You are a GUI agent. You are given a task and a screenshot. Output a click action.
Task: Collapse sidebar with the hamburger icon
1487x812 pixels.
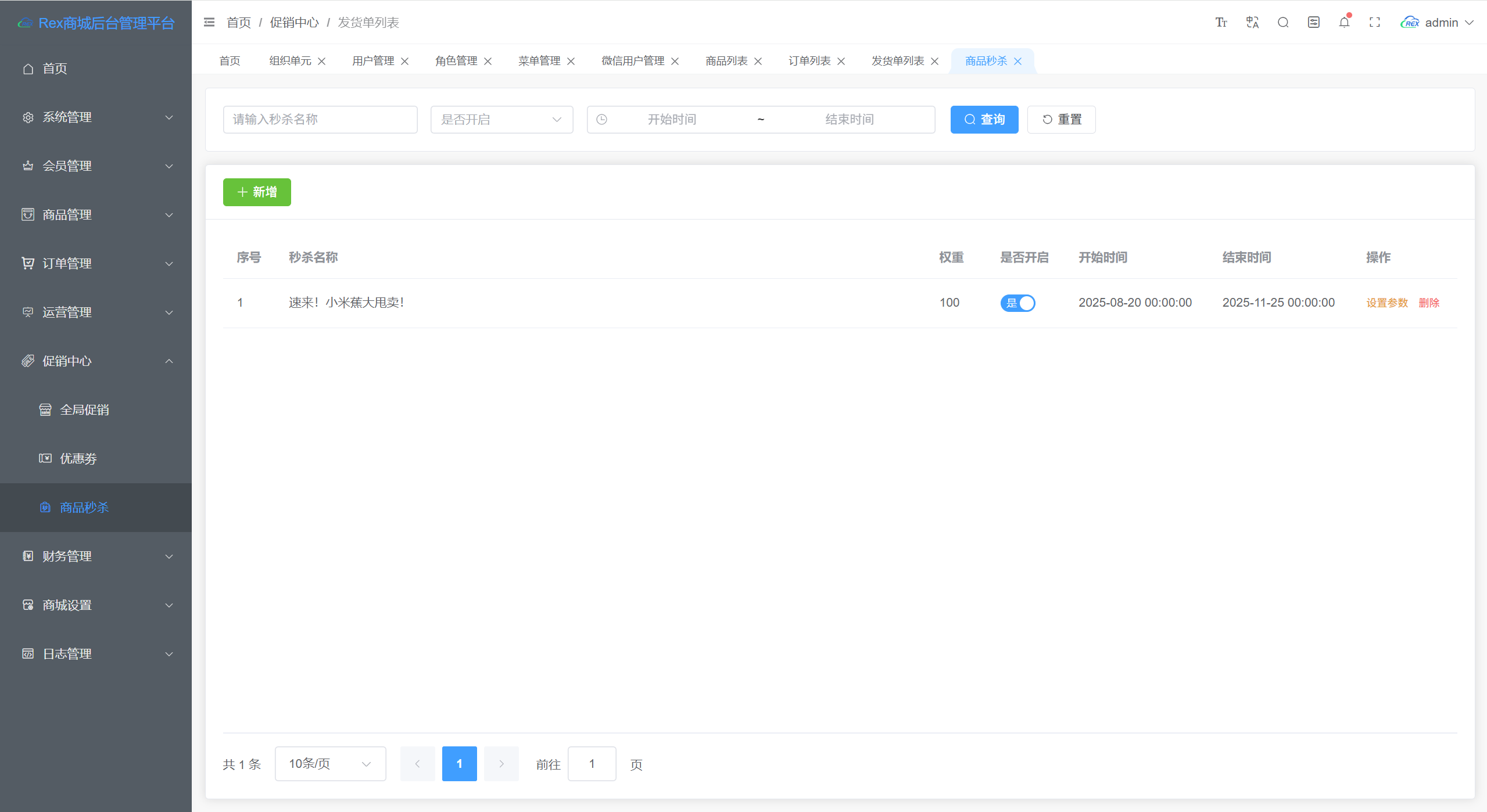click(209, 22)
